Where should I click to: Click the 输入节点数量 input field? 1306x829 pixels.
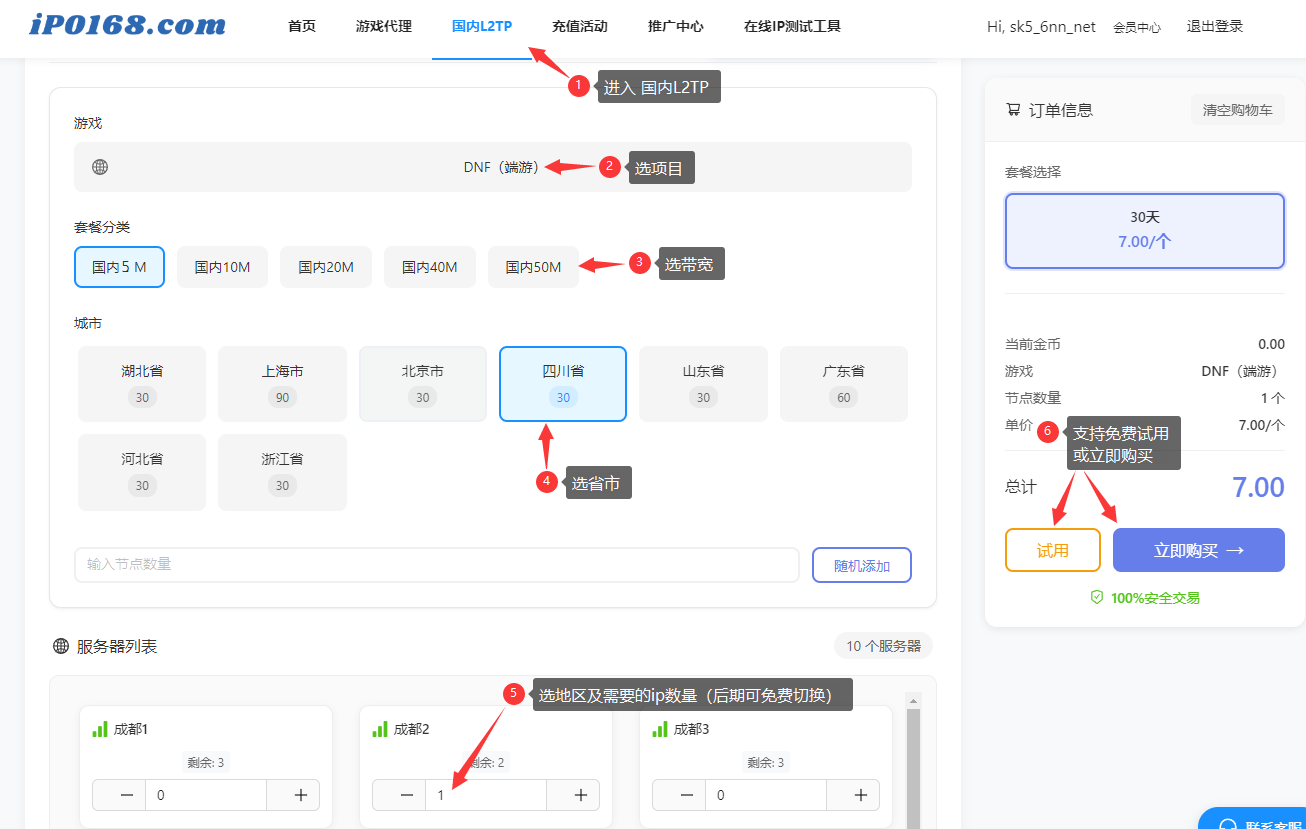pyautogui.click(x=437, y=565)
